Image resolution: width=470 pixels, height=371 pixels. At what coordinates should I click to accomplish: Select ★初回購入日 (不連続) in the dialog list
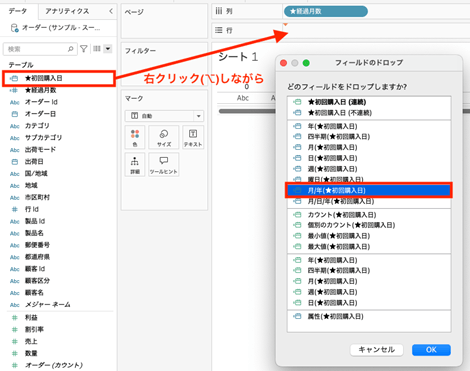[x=369, y=113]
